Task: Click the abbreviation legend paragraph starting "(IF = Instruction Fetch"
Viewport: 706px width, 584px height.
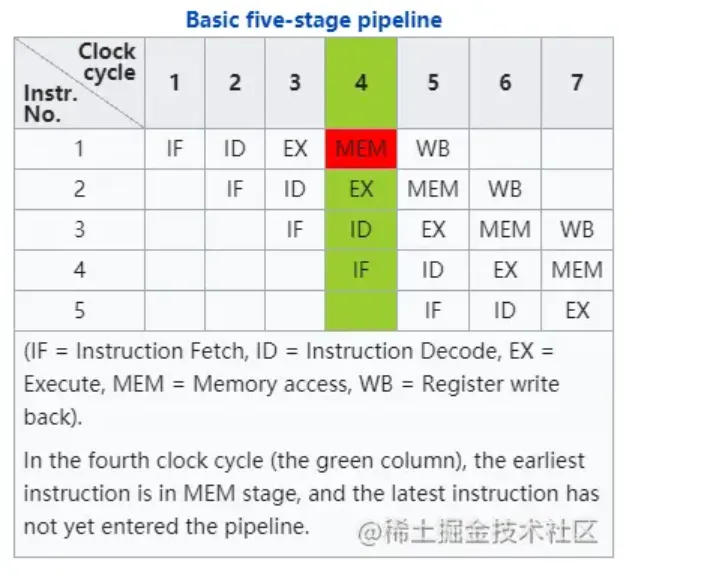Action: coord(290,384)
